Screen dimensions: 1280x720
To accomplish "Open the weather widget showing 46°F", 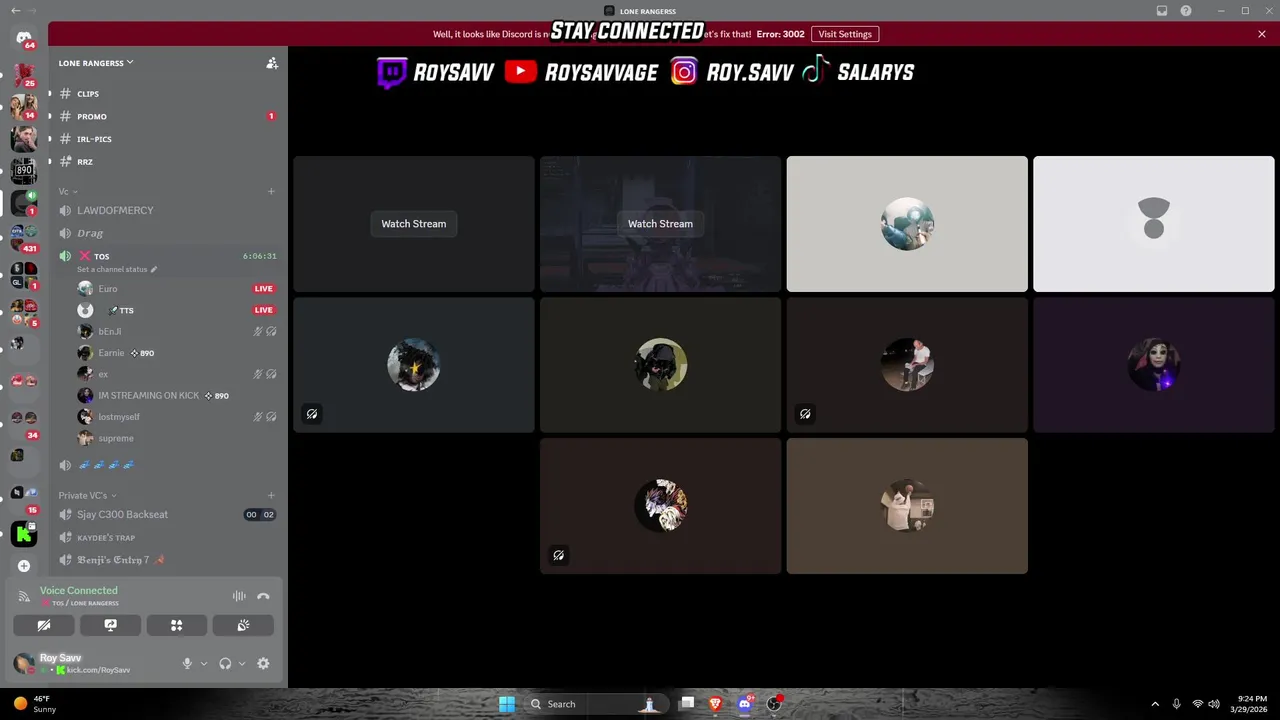I will click(x=36, y=704).
